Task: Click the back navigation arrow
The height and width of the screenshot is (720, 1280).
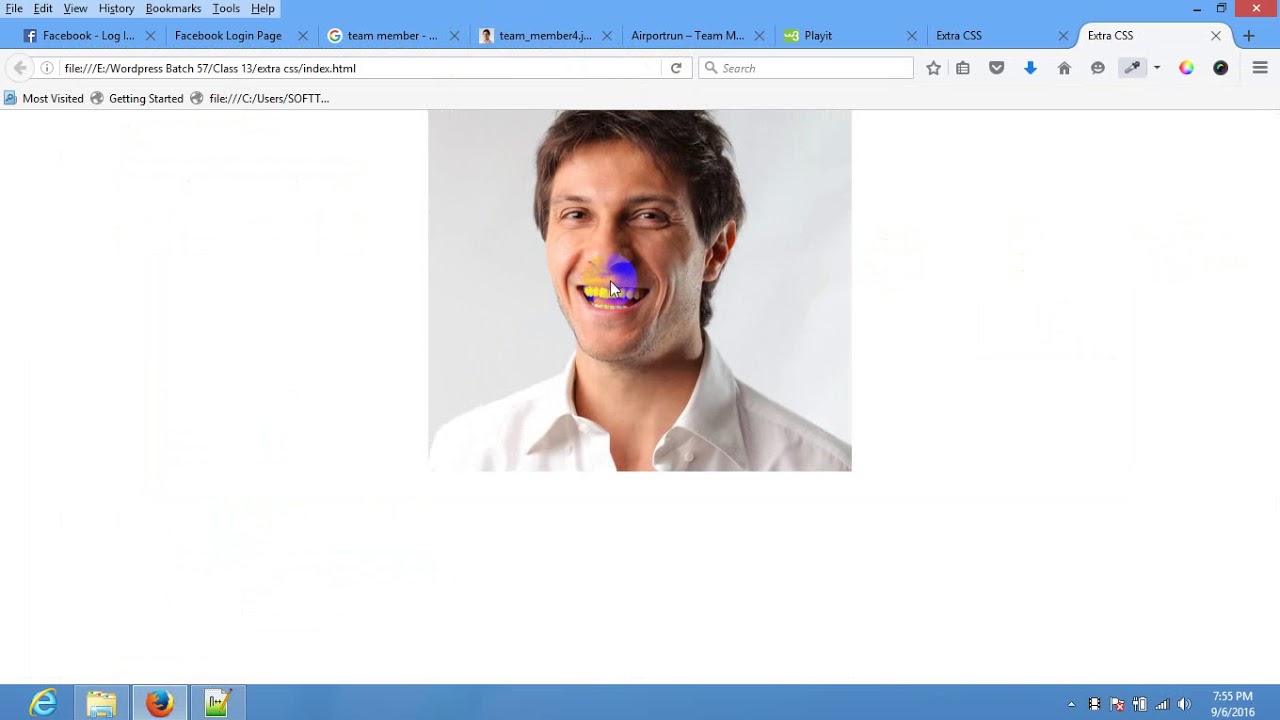Action: point(20,68)
